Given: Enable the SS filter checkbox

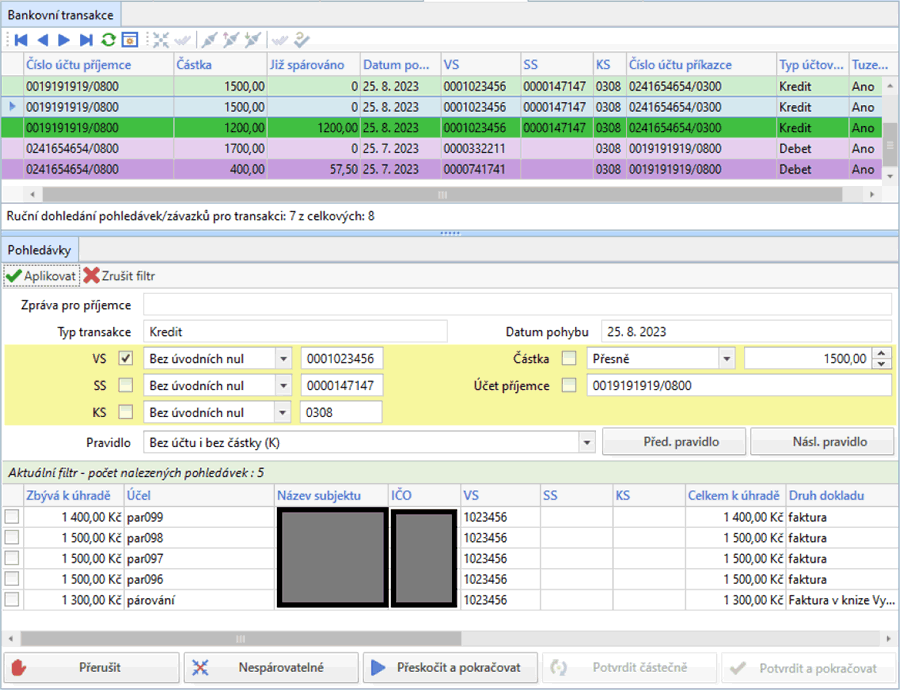Looking at the screenshot, I should (126, 385).
